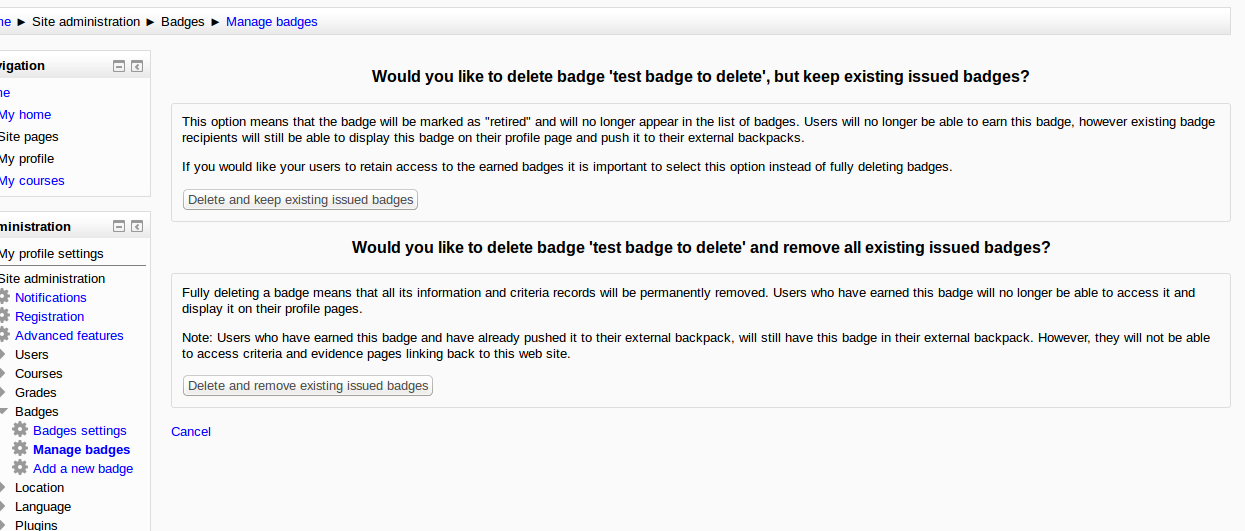Hide the Navigation block with the minus icon
This screenshot has width=1245, height=531.
click(x=119, y=66)
